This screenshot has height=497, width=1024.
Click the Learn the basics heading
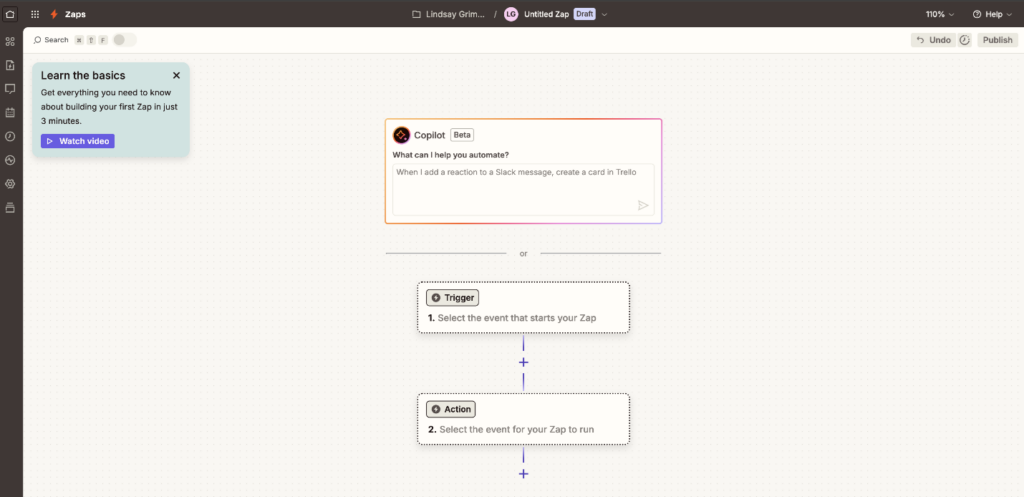(x=83, y=75)
